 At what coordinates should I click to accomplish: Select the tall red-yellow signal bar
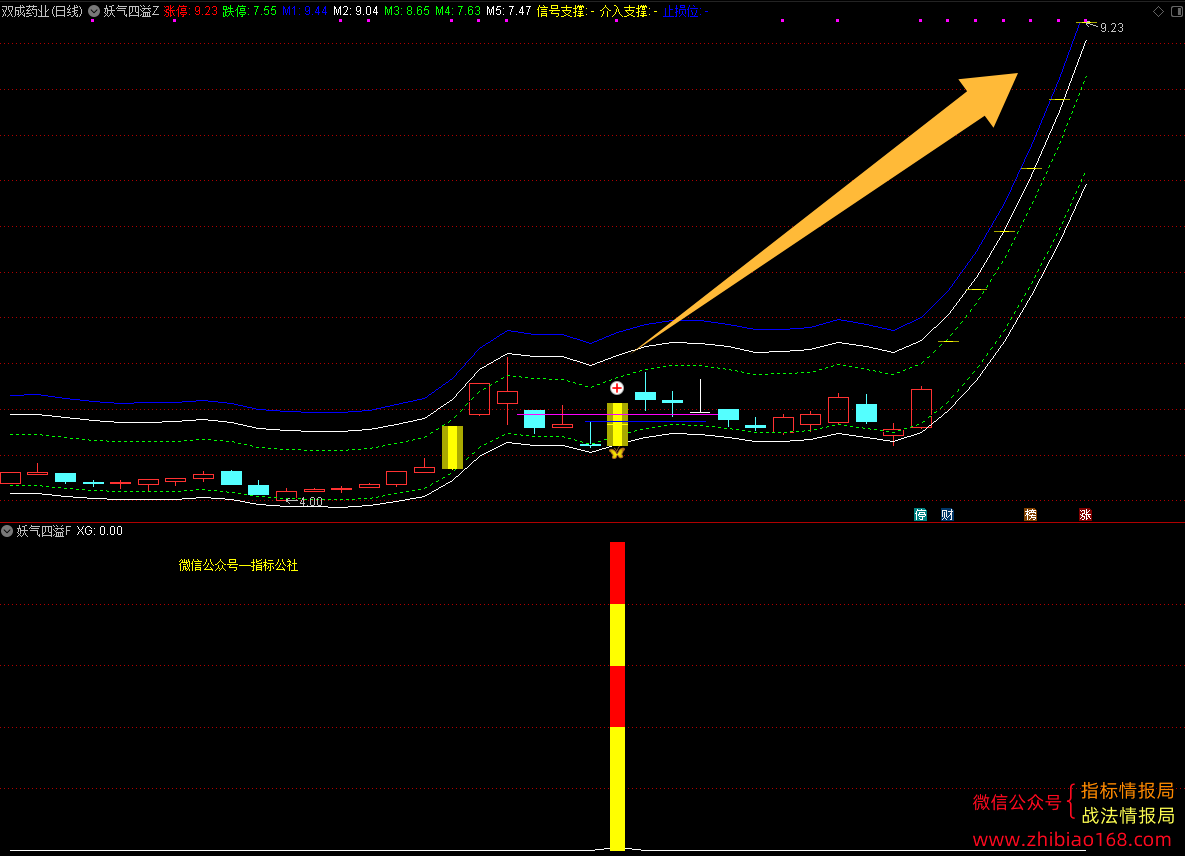pos(617,696)
